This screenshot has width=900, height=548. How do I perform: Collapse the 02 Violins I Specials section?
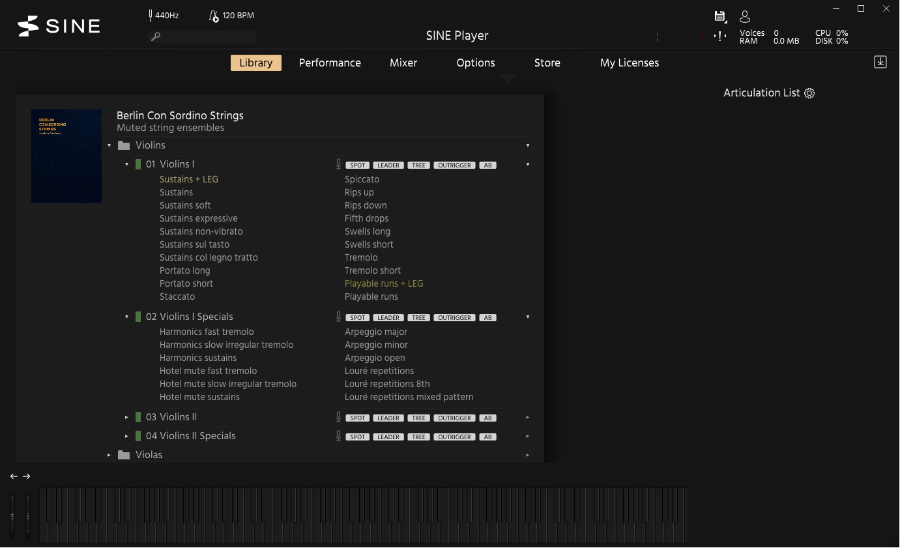(127, 317)
